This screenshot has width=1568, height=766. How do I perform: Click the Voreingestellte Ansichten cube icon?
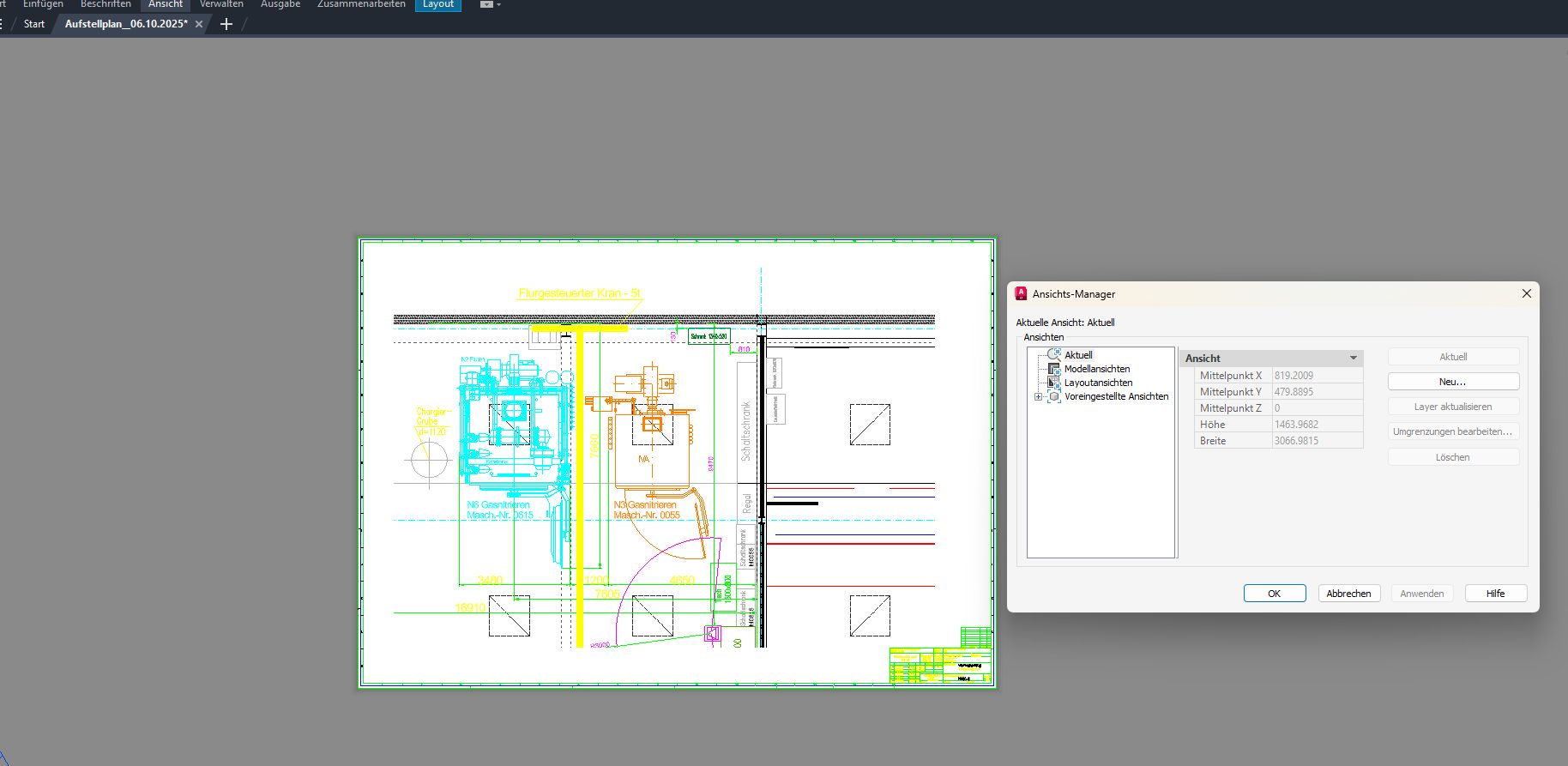tap(1054, 396)
